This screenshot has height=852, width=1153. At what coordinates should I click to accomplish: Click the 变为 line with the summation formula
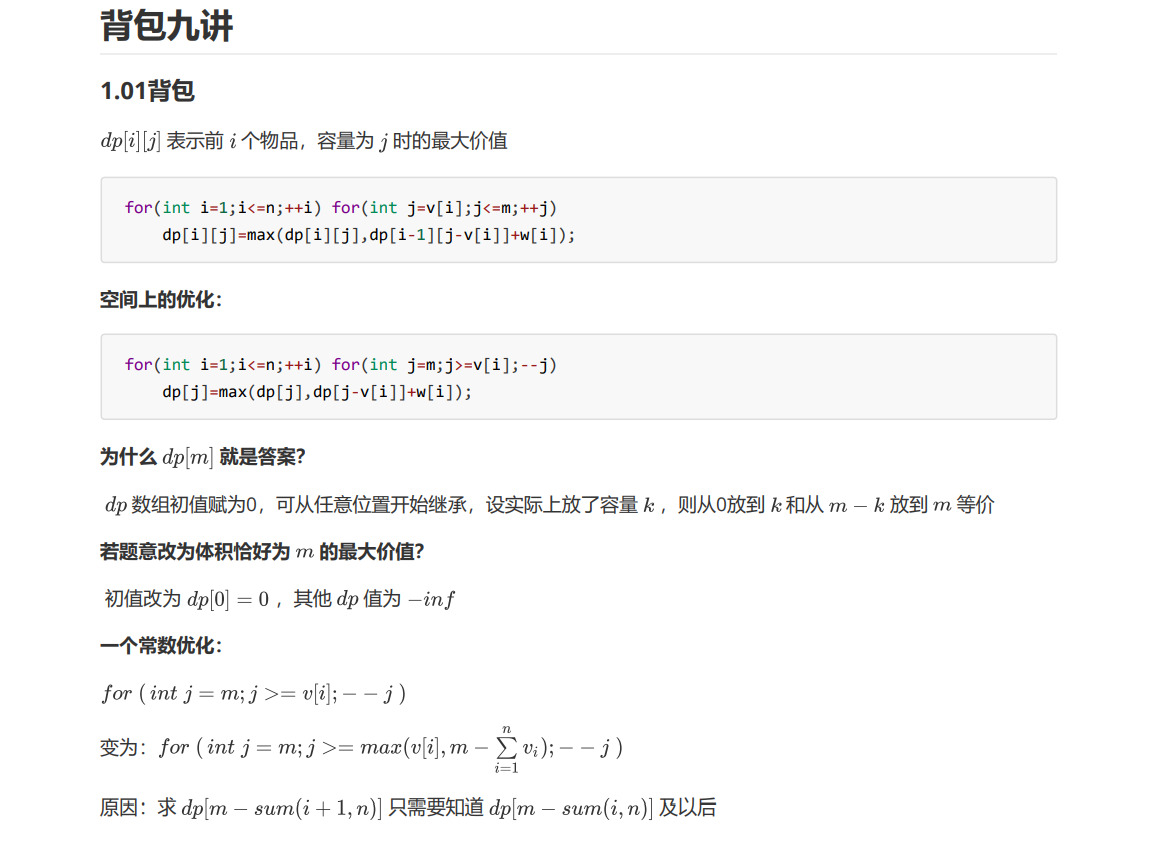(x=361, y=748)
